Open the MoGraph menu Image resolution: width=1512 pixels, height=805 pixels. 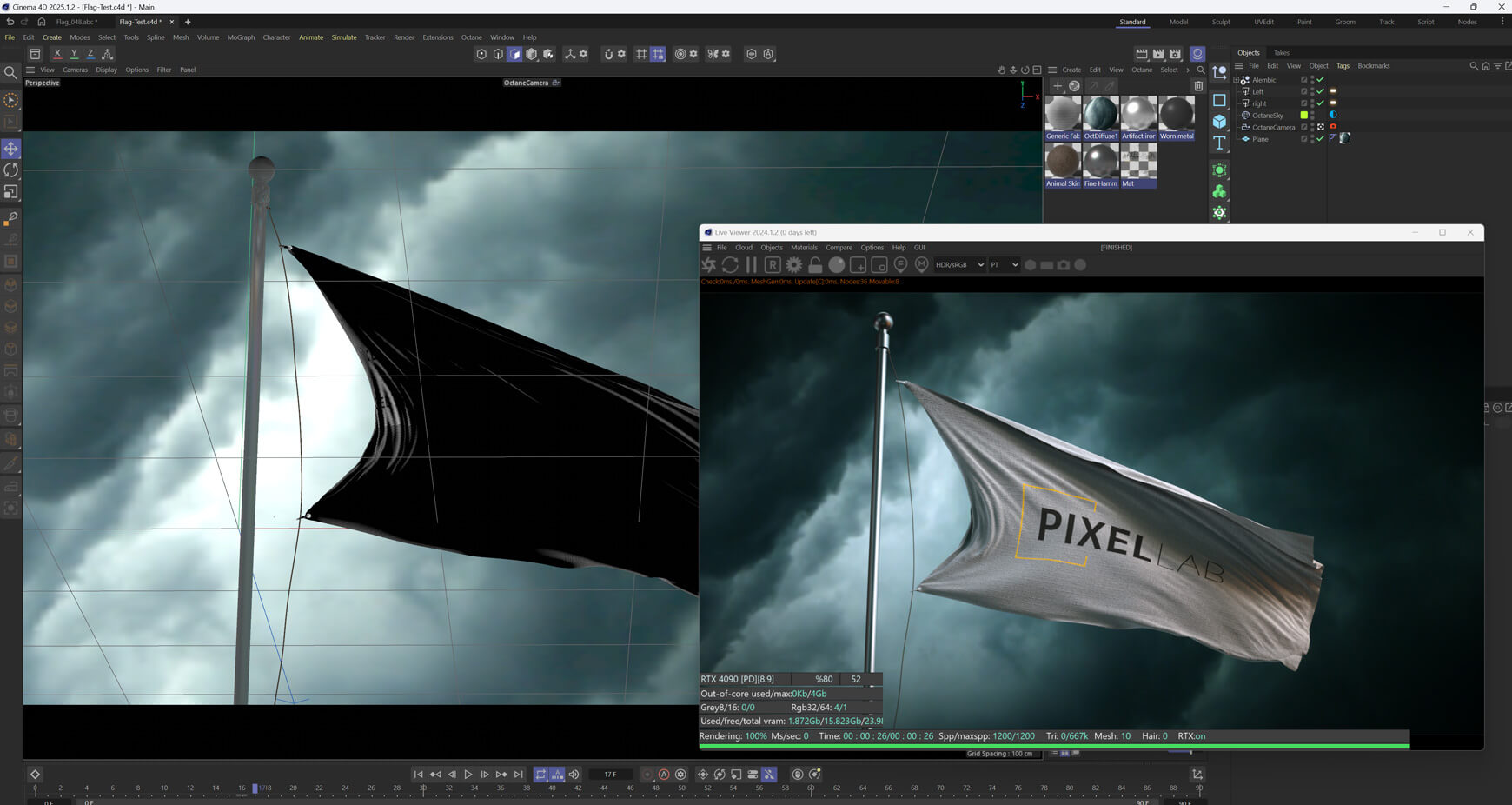(241, 37)
